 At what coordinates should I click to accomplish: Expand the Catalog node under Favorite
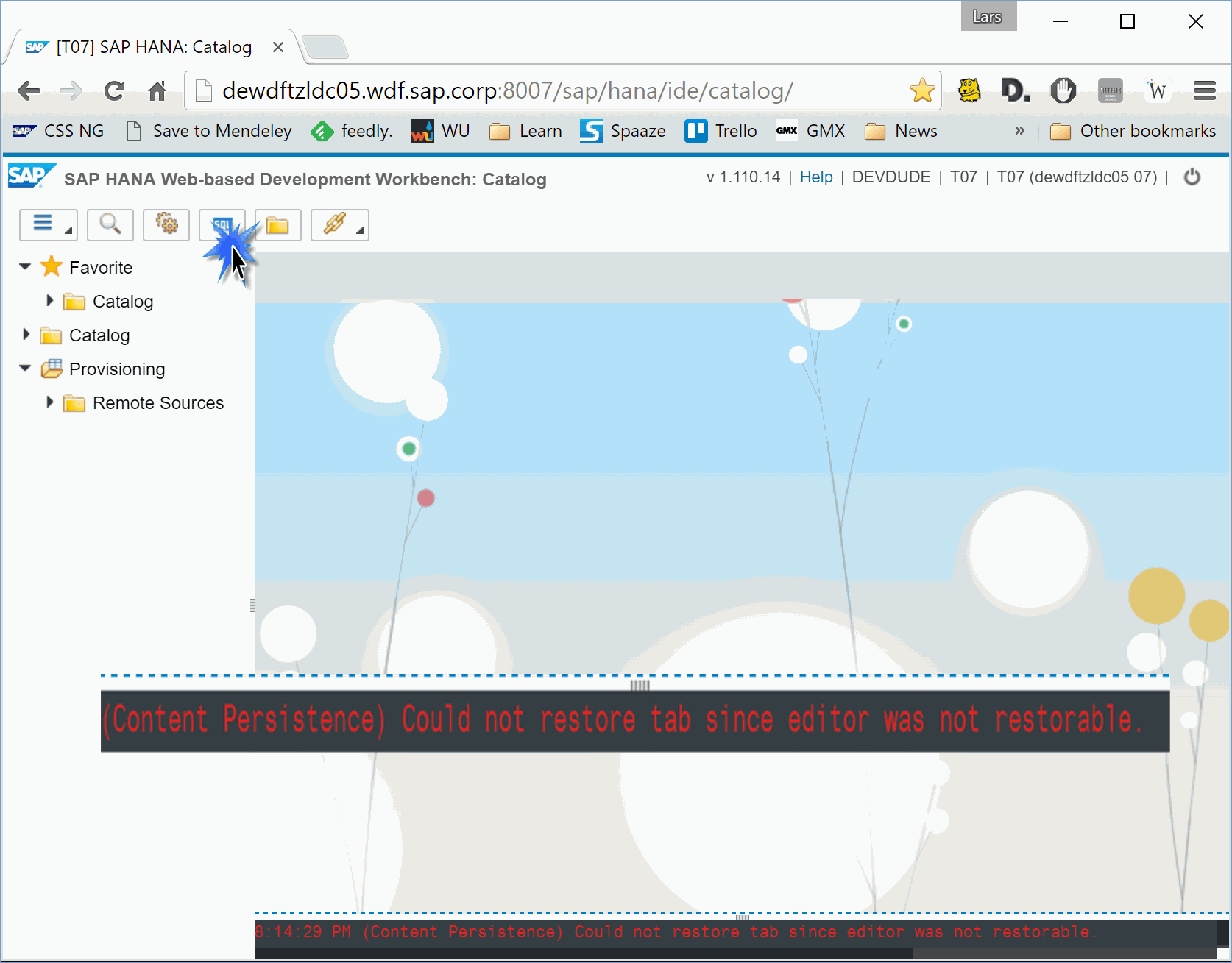49,300
